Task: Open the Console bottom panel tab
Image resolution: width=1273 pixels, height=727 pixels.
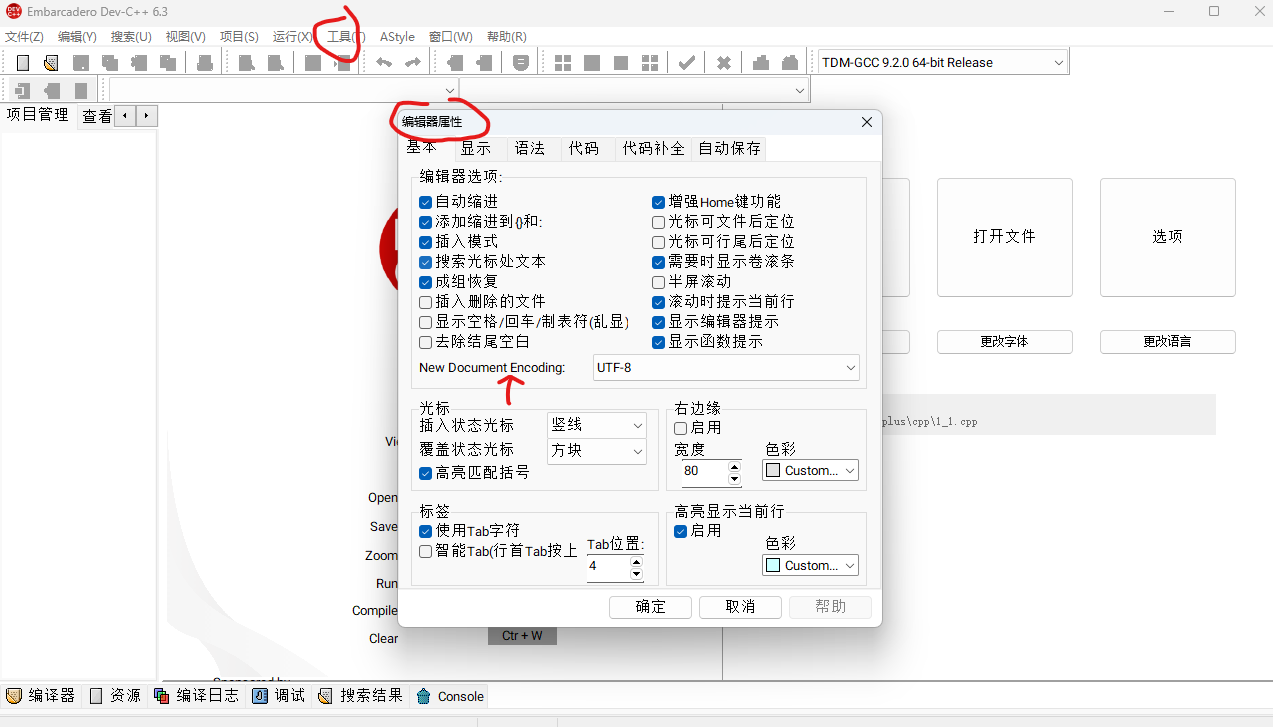Action: click(450, 696)
